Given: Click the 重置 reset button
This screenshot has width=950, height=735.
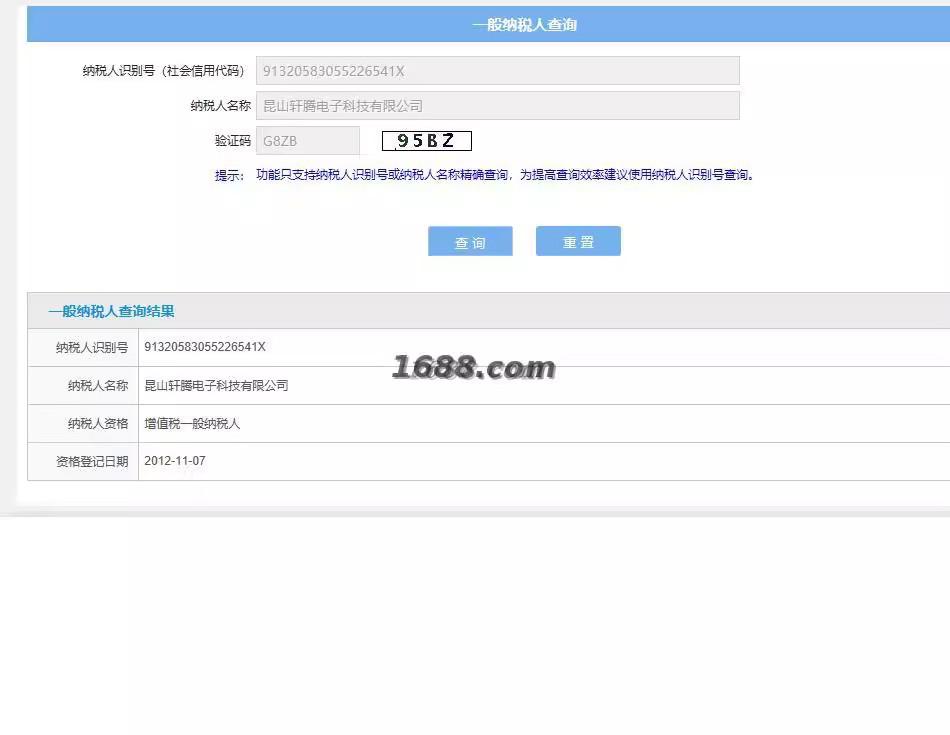Looking at the screenshot, I should pos(578,241).
